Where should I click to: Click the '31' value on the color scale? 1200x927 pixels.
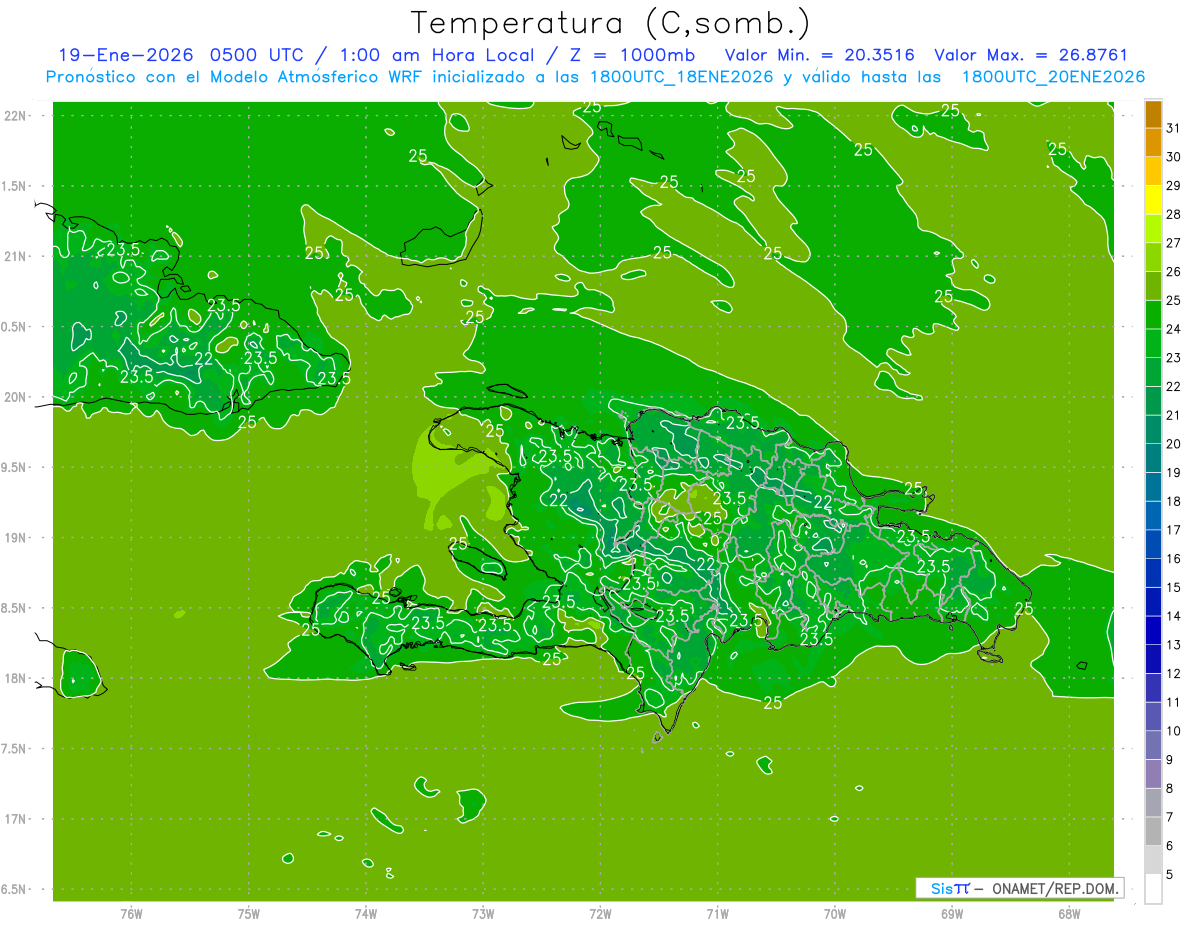(1174, 128)
